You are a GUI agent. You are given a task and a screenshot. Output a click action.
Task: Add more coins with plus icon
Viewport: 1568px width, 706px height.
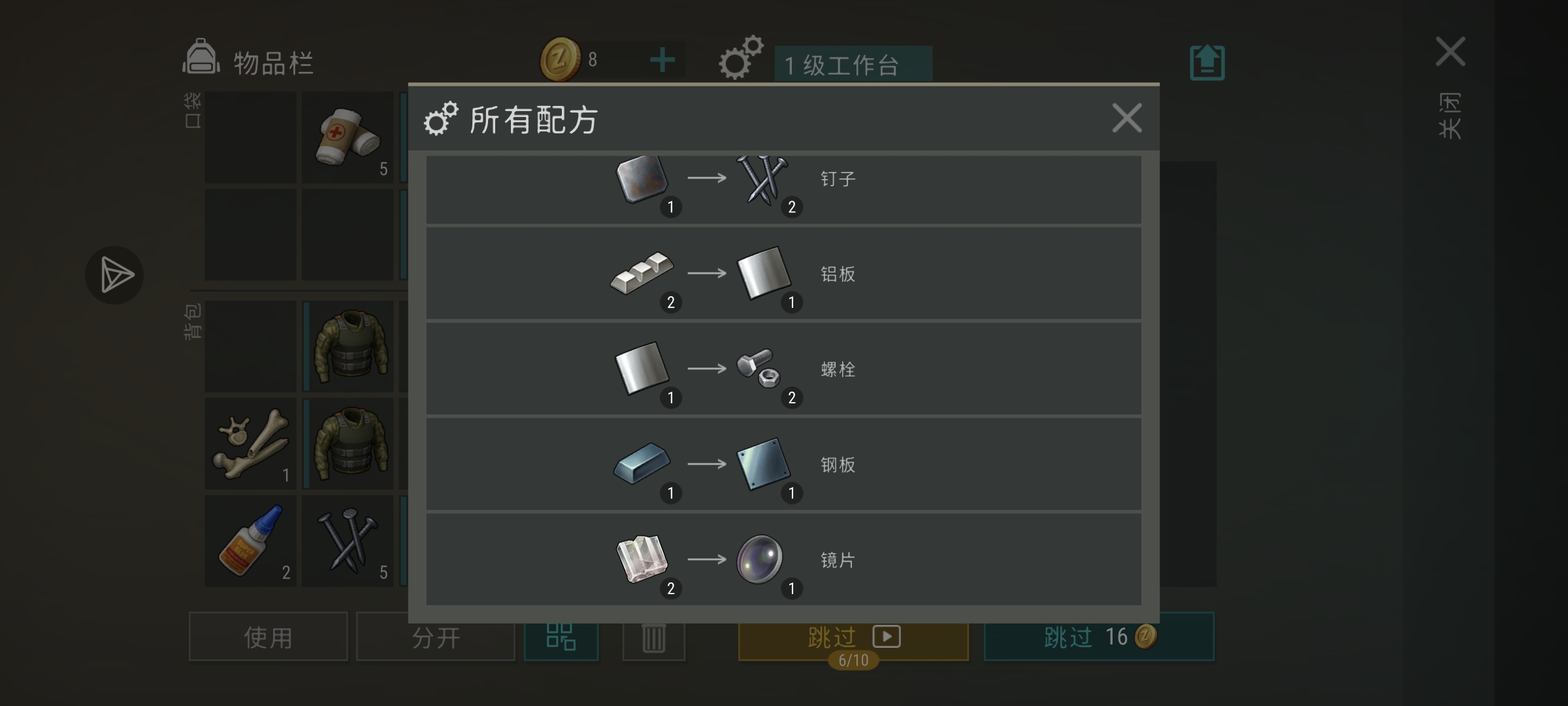(662, 60)
